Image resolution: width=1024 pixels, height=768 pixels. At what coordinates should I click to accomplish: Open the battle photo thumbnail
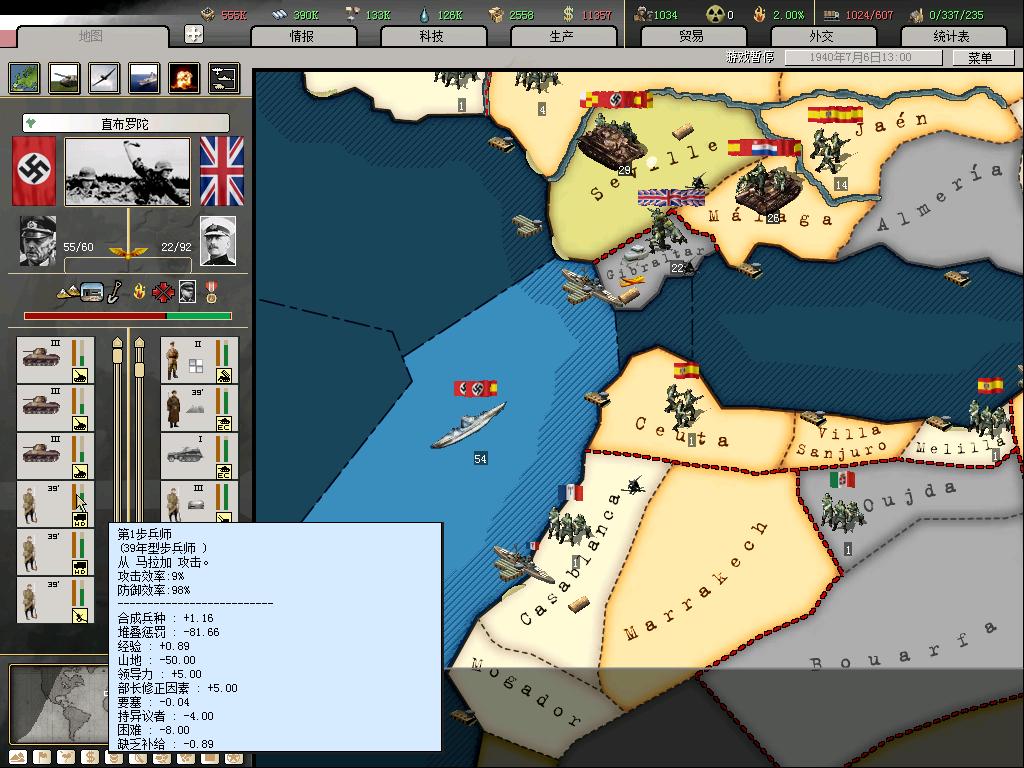127,171
